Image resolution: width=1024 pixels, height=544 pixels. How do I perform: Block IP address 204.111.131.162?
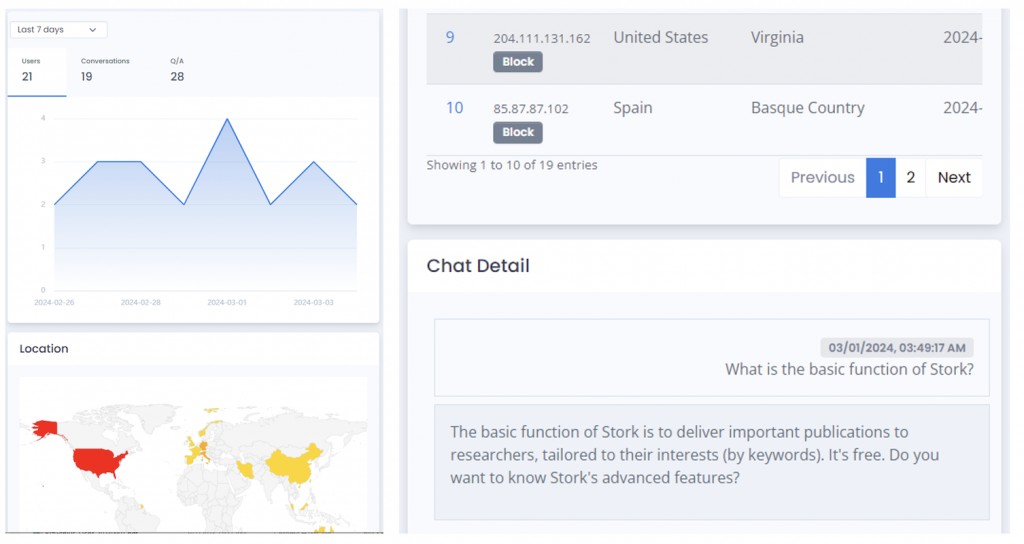click(x=518, y=62)
